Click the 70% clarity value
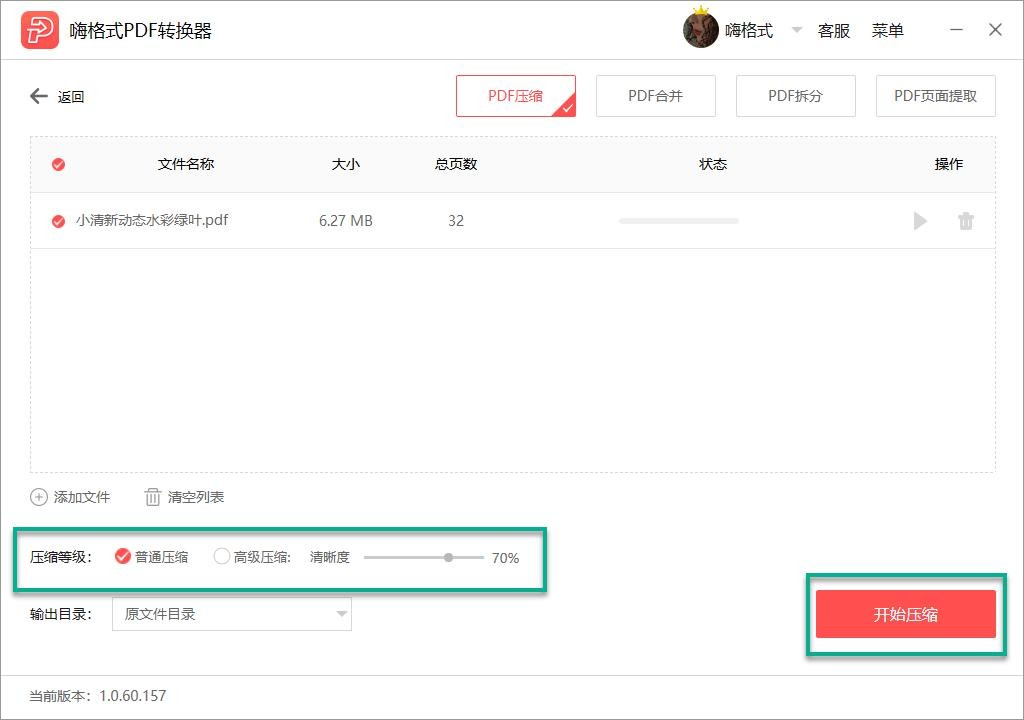The height and width of the screenshot is (720, 1024). point(505,558)
